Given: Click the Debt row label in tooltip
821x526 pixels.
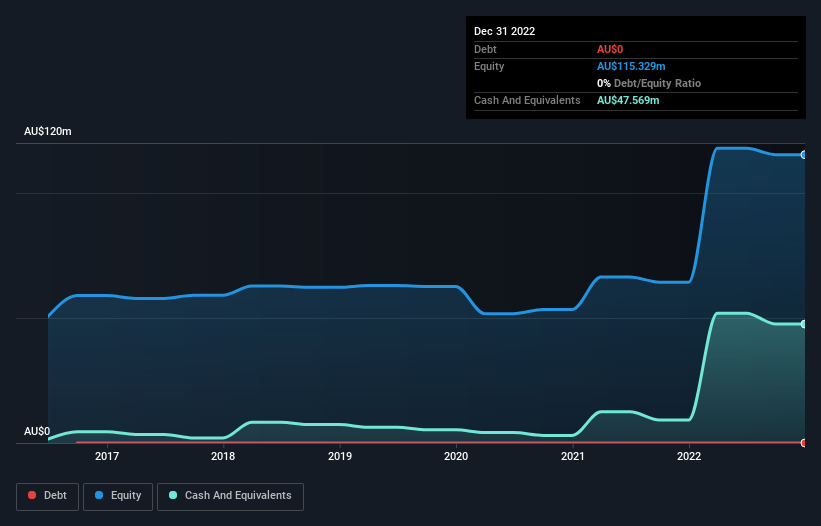Looking at the screenshot, I should click(485, 49).
